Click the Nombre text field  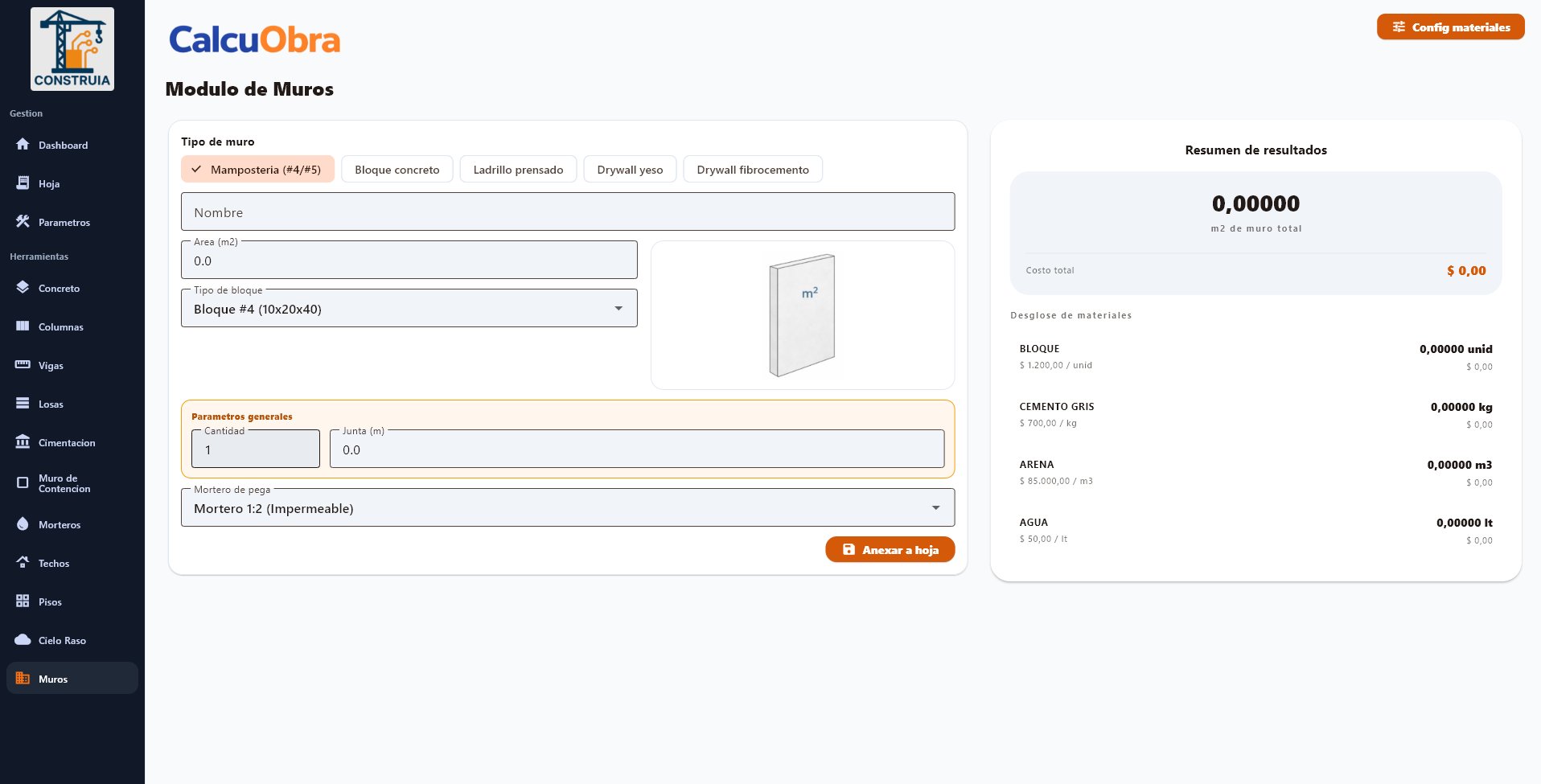point(567,212)
